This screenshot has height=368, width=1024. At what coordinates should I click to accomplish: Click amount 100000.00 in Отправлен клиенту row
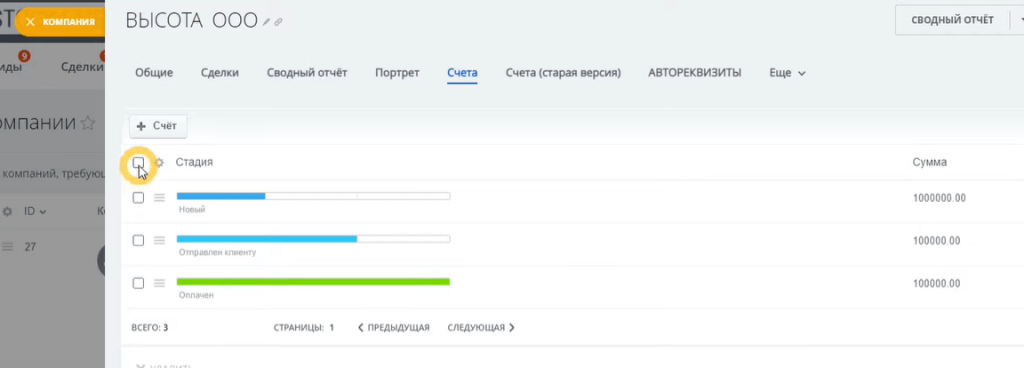936,241
